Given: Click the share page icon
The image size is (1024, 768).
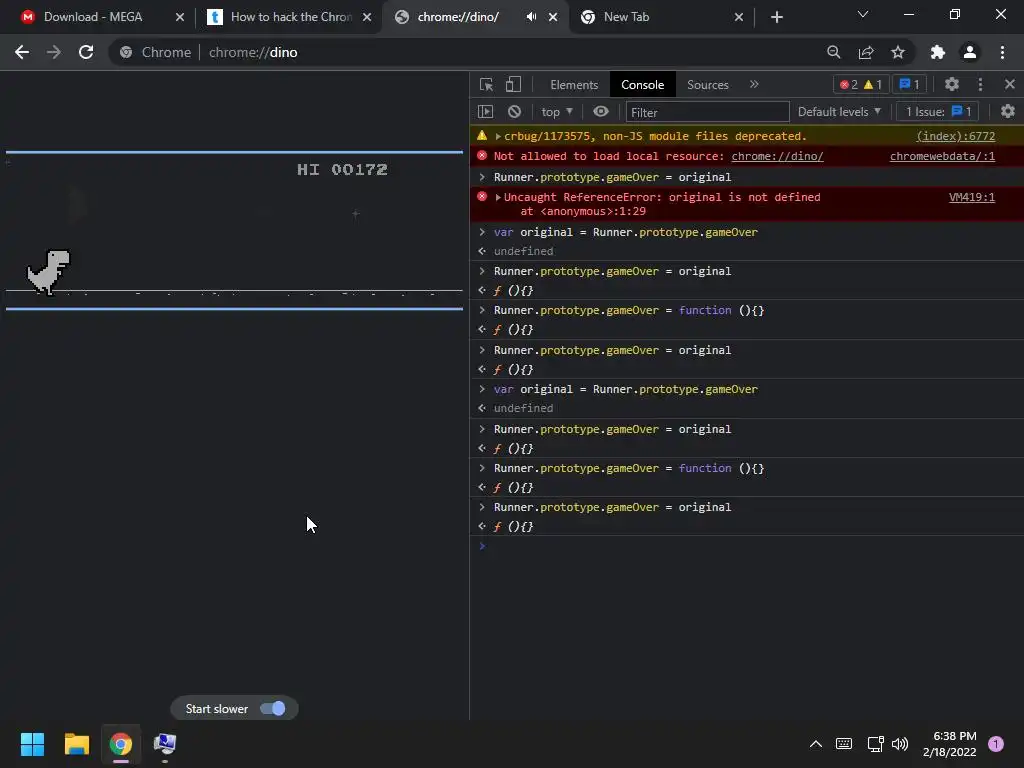Looking at the screenshot, I should pos(866,52).
